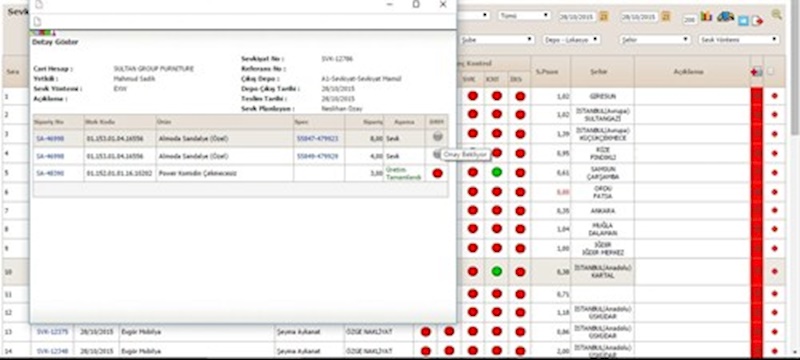Open the Şehir dropdown filter
The height and width of the screenshot is (360, 800).
pyautogui.click(x=655, y=39)
